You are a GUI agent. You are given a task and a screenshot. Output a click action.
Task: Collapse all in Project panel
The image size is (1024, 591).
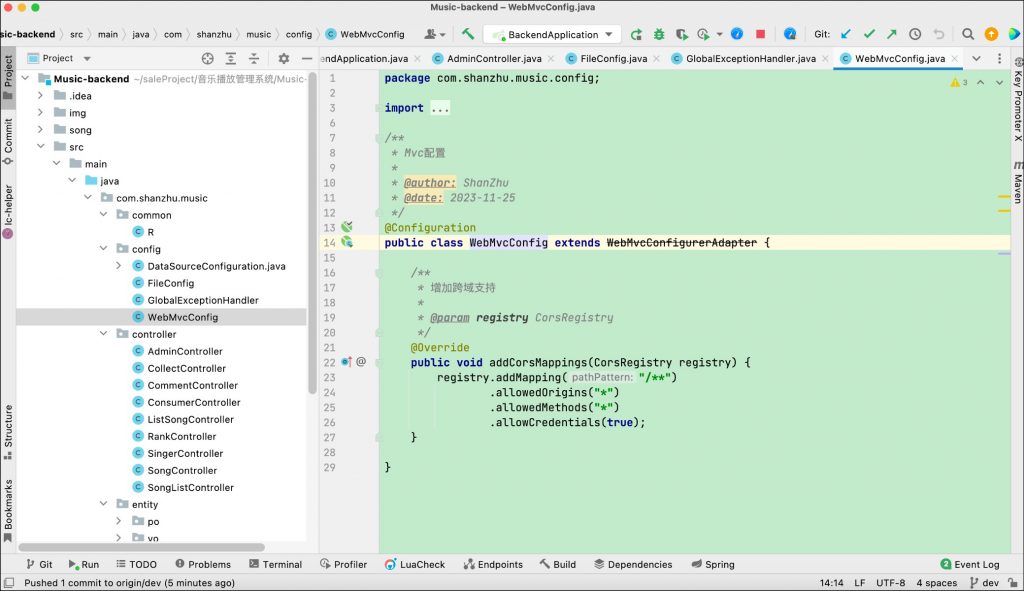click(x=256, y=59)
